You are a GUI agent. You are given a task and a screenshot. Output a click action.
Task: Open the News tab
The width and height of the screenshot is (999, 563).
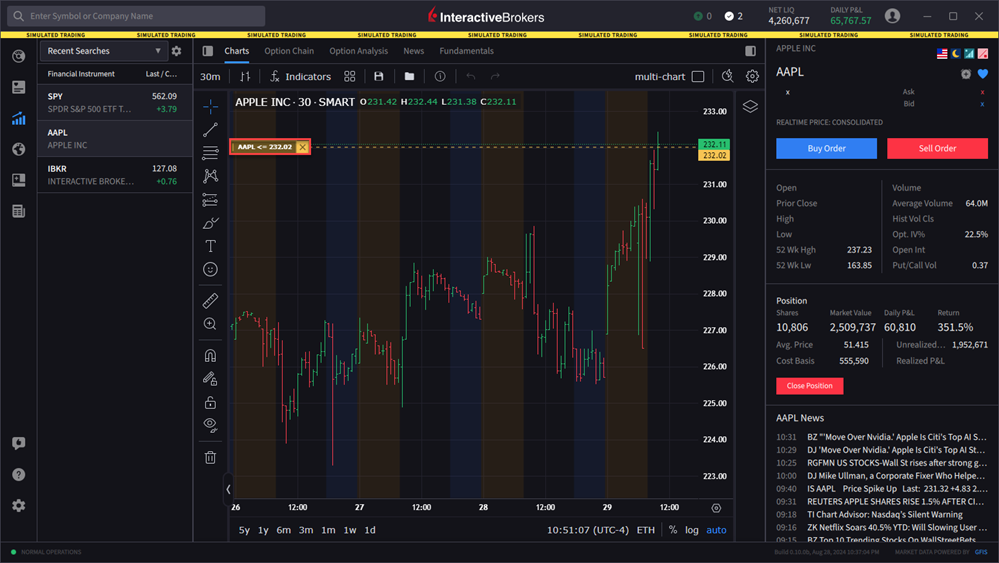click(x=413, y=51)
